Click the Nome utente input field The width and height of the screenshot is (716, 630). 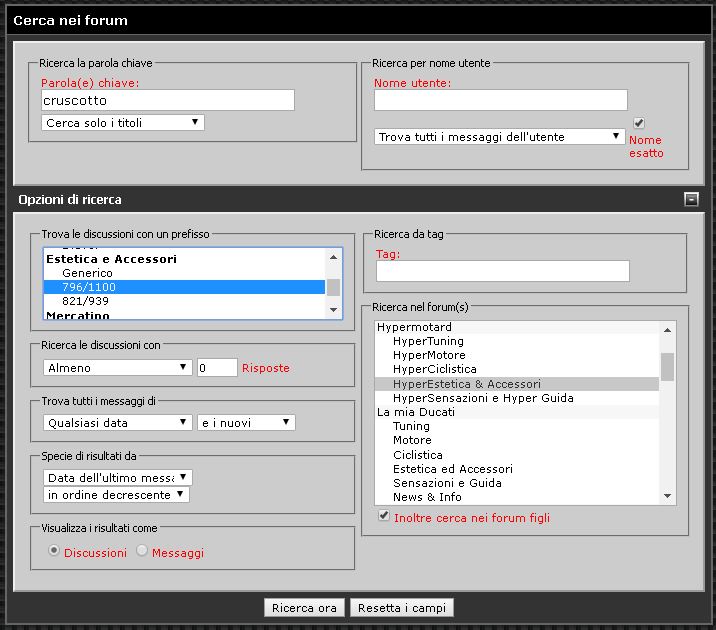click(x=501, y=100)
